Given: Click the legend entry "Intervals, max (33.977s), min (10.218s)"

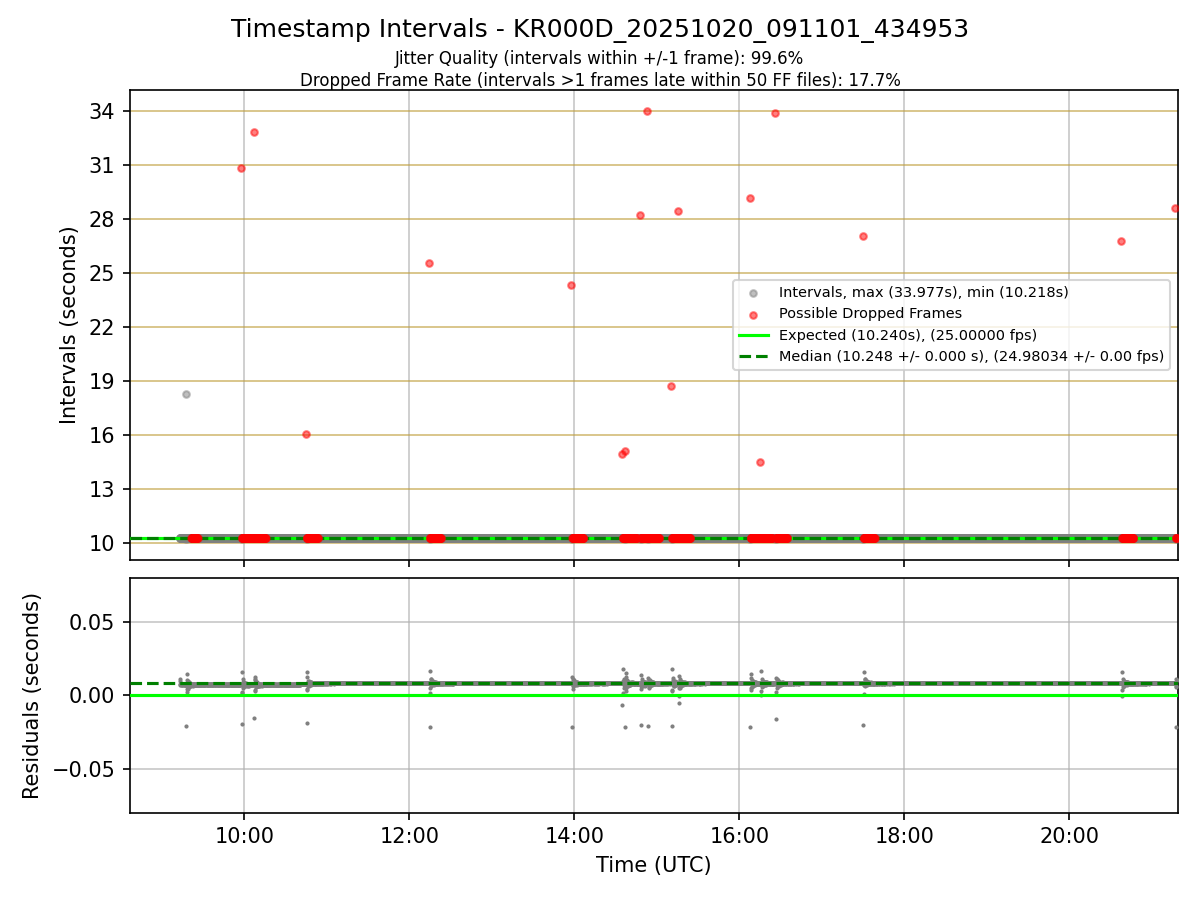Looking at the screenshot, I should coord(924,292).
